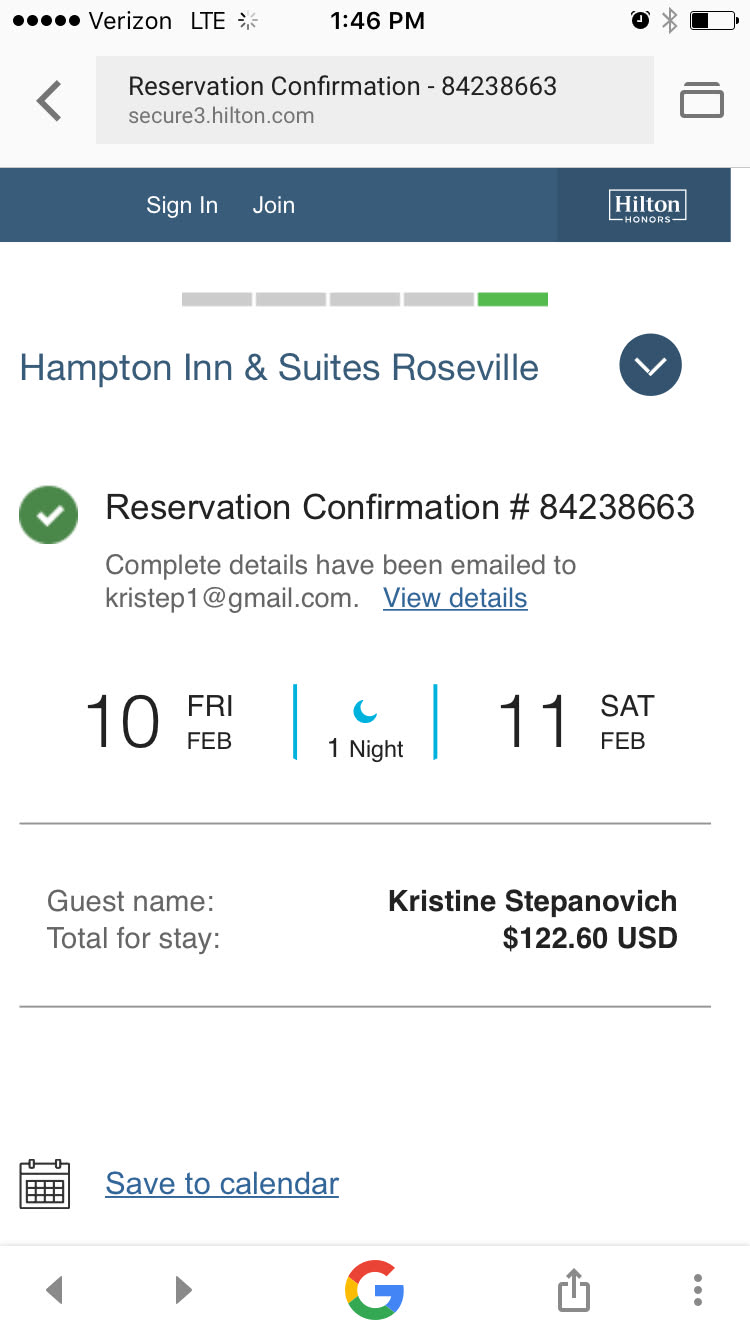Tap Sign In in header
The width and height of the screenshot is (750, 1334).
pos(181,206)
